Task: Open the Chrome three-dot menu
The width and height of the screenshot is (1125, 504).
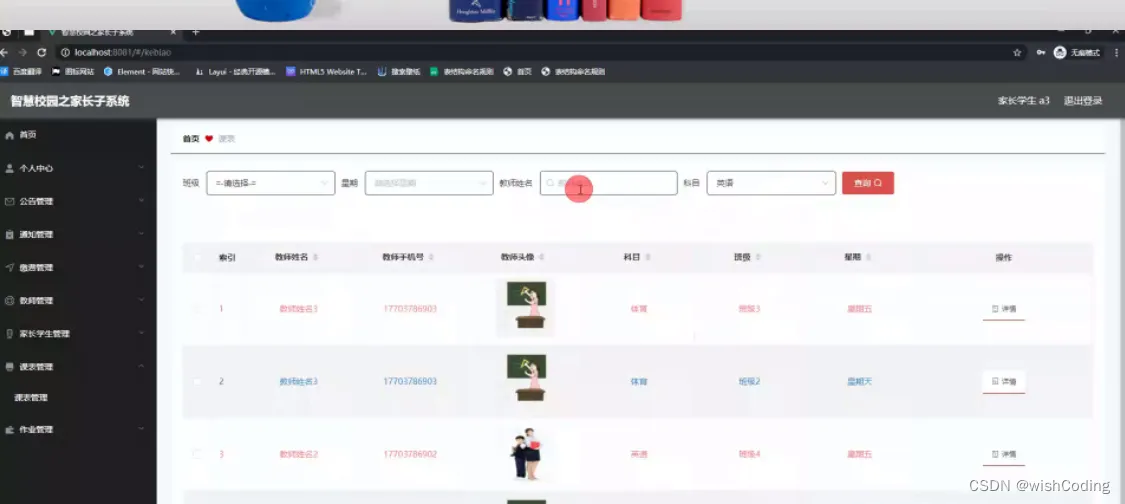Action: [1116, 52]
